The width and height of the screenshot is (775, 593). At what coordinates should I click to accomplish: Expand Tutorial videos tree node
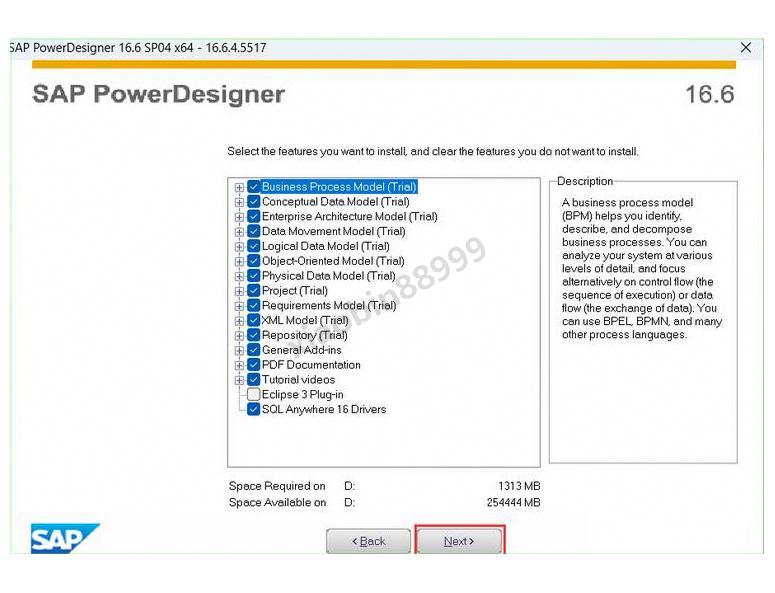[239, 380]
